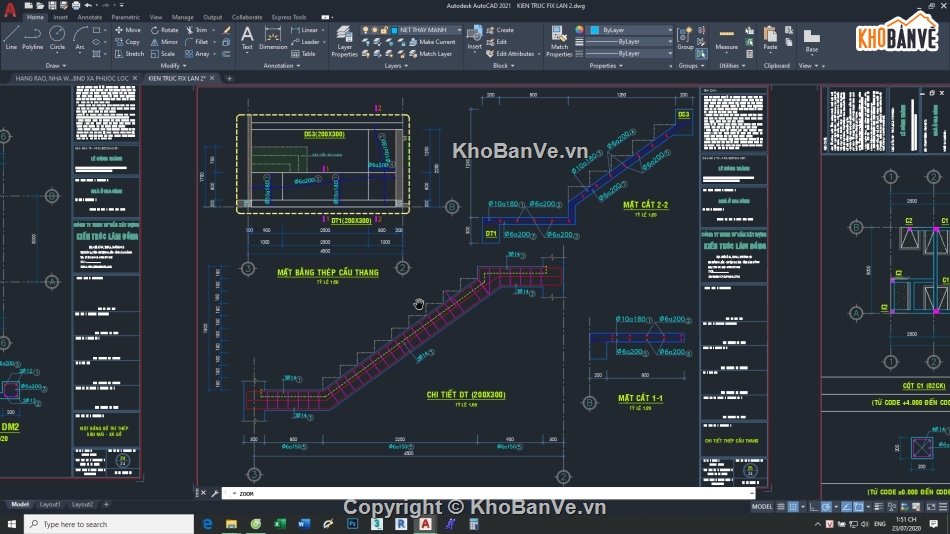
Task: Select the Circle tool
Action: click(x=57, y=38)
